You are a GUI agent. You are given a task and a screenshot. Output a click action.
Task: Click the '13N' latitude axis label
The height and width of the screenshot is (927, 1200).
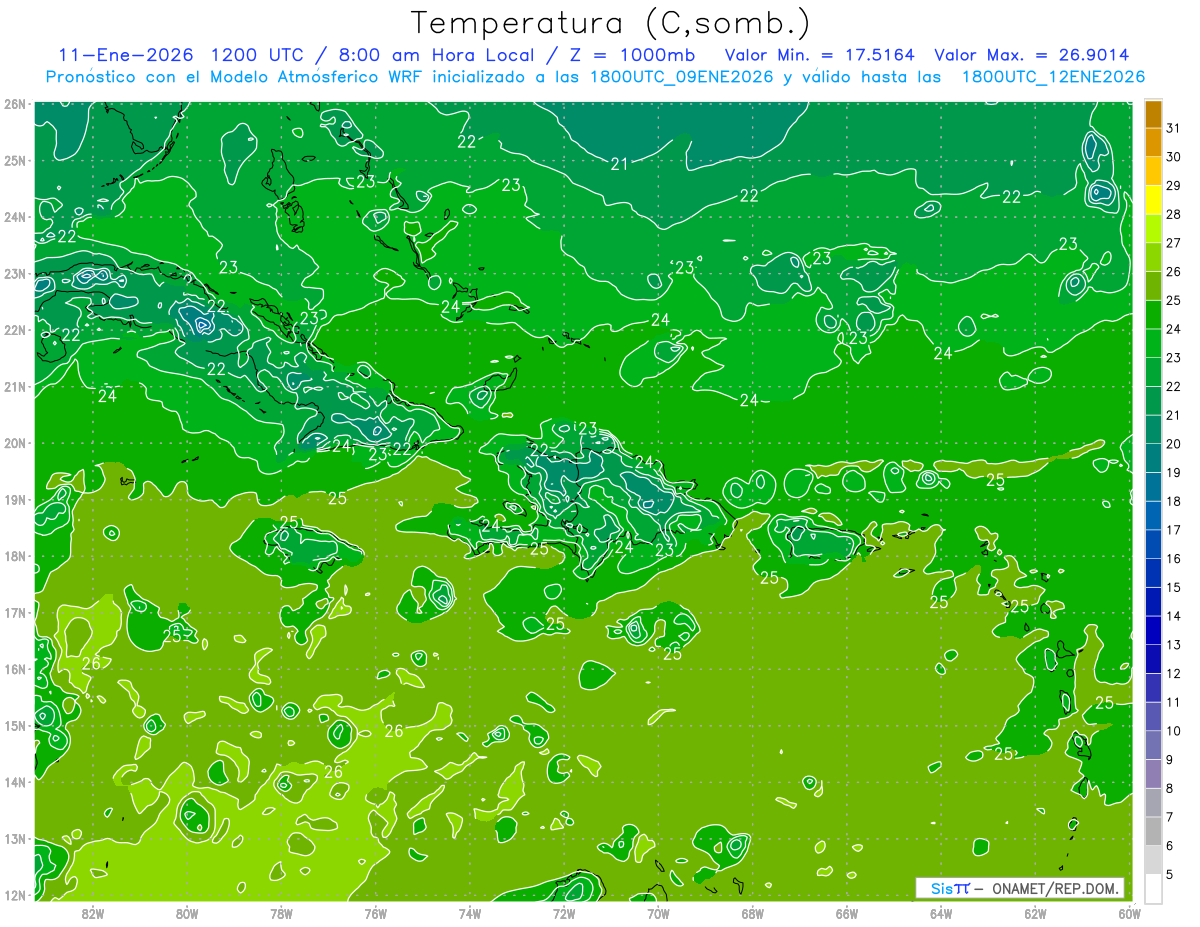coord(14,838)
